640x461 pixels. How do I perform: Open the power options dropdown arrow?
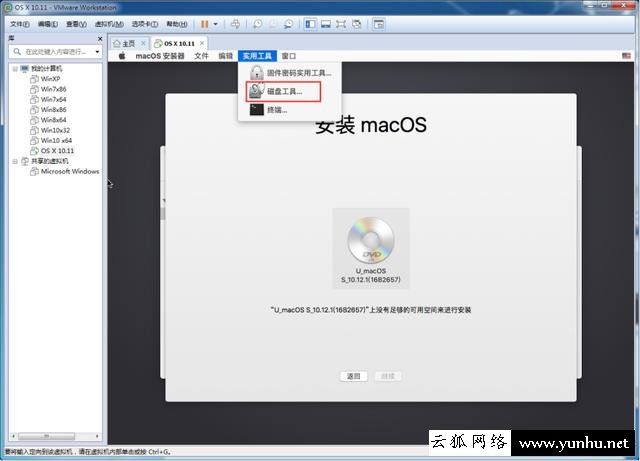tap(216, 24)
